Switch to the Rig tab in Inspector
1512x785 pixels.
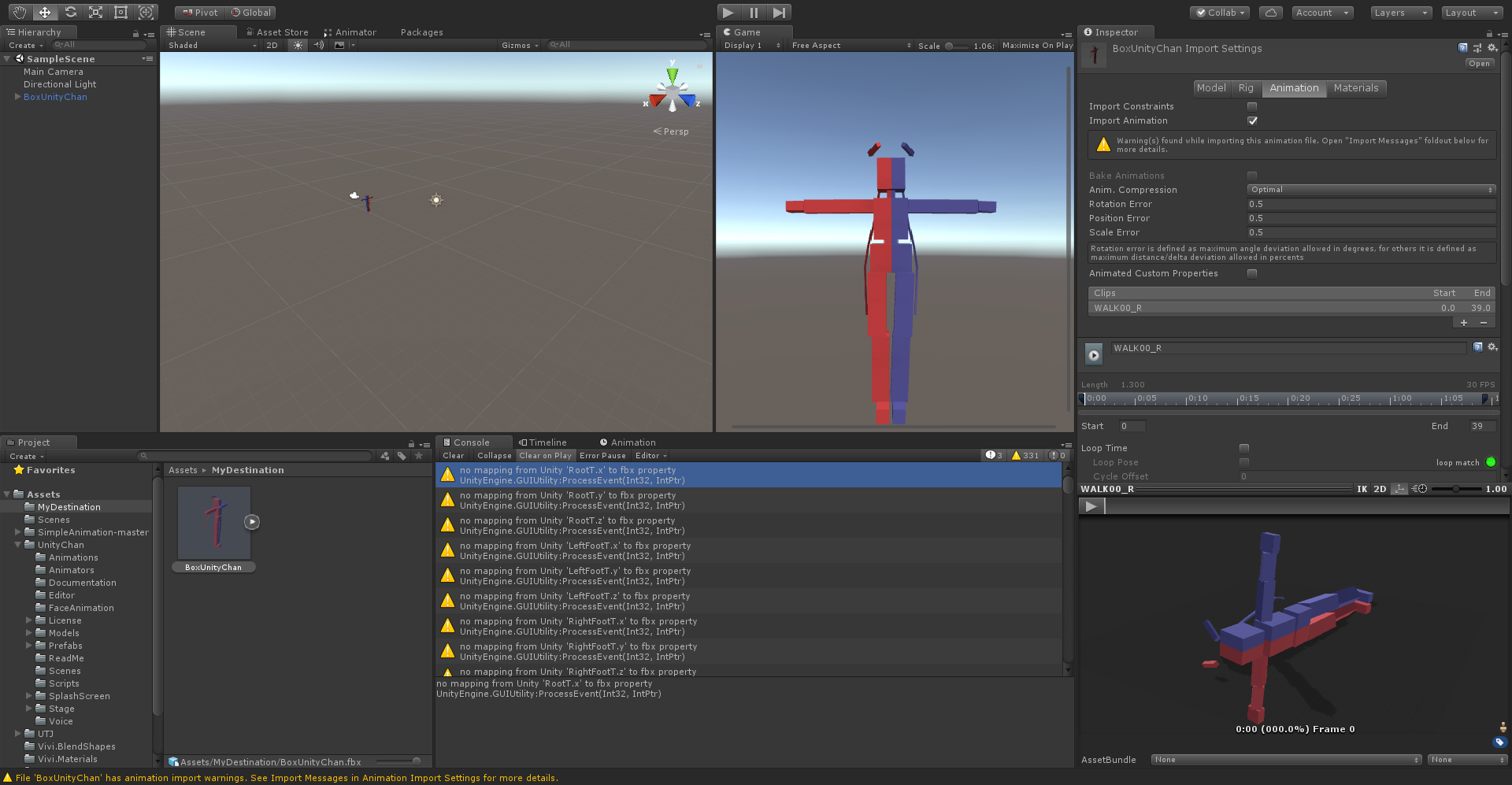pyautogui.click(x=1246, y=88)
